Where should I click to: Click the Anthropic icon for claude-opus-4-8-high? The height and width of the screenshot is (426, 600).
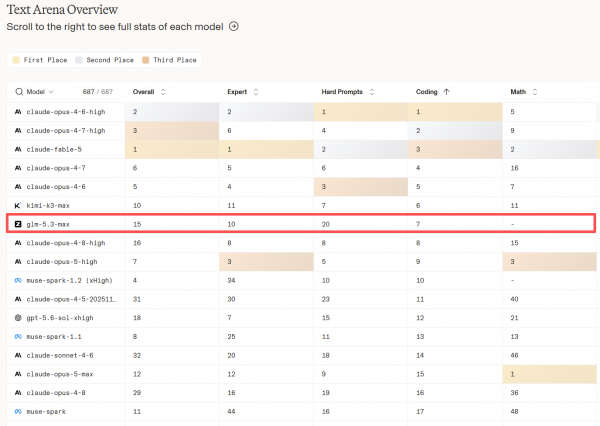18,243
